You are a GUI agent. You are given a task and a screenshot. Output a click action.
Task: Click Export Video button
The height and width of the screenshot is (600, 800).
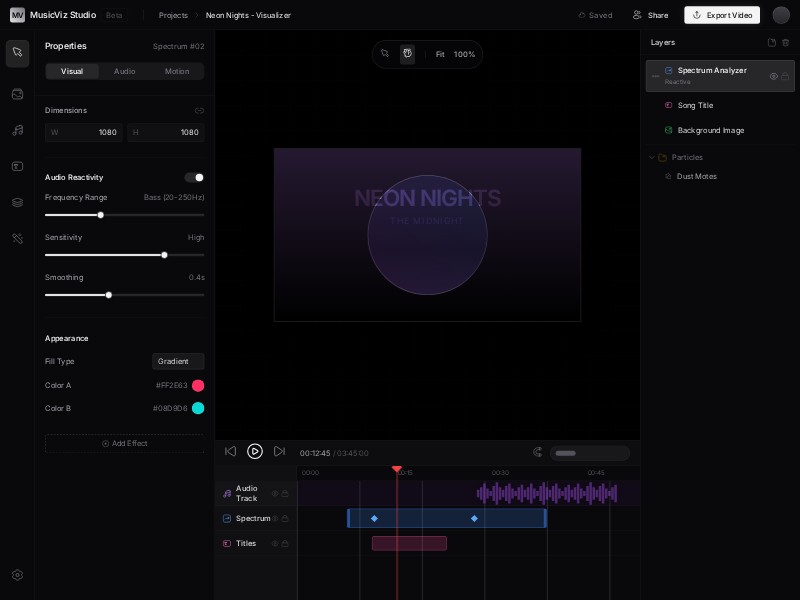(x=722, y=15)
